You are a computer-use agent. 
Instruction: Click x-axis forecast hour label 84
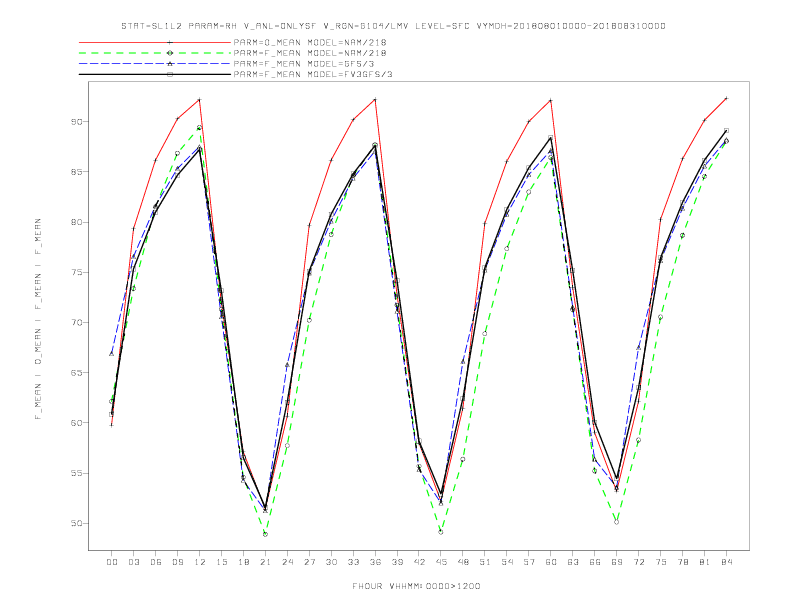(726, 562)
